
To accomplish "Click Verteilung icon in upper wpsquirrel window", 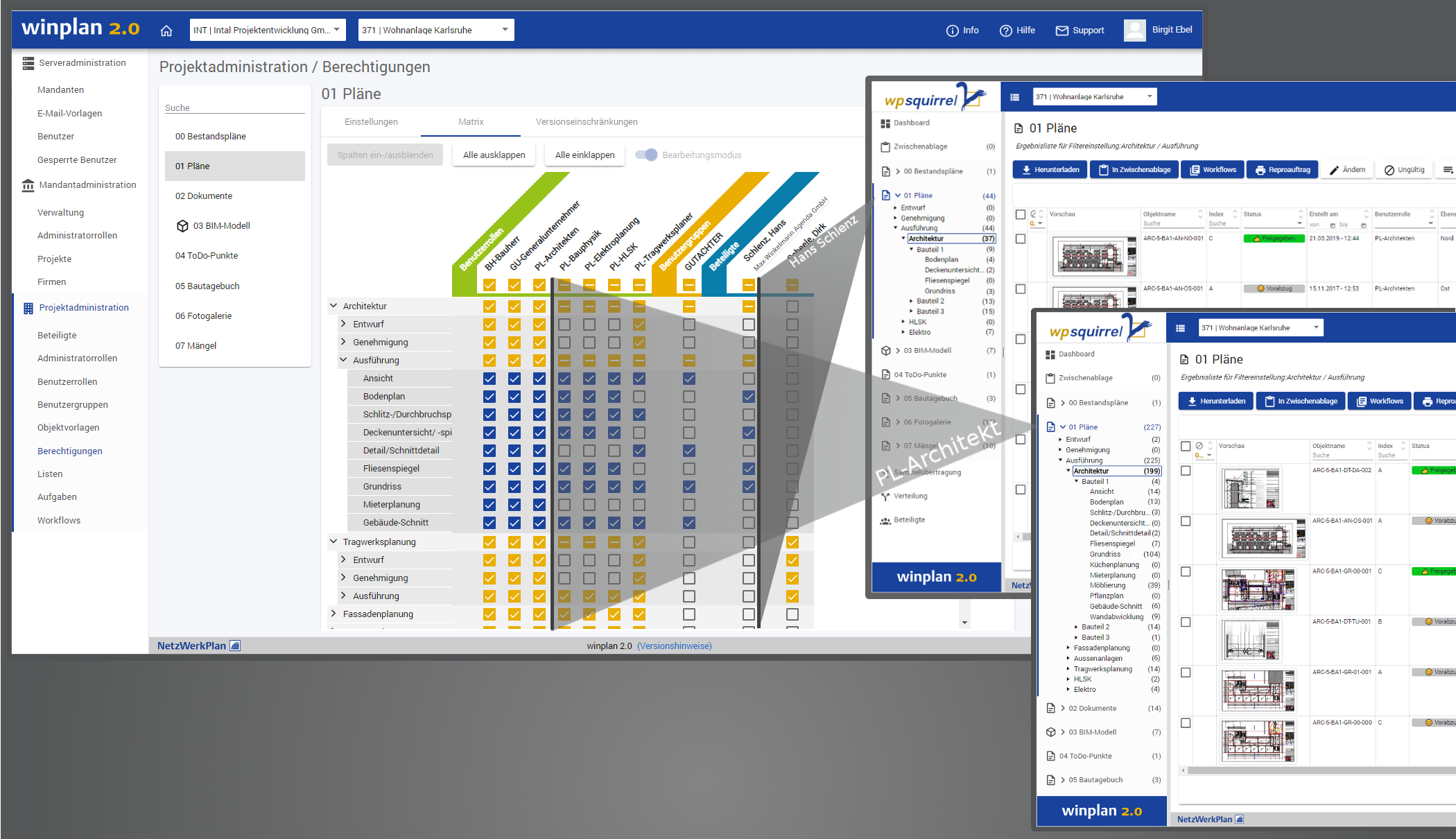I will tap(885, 496).
